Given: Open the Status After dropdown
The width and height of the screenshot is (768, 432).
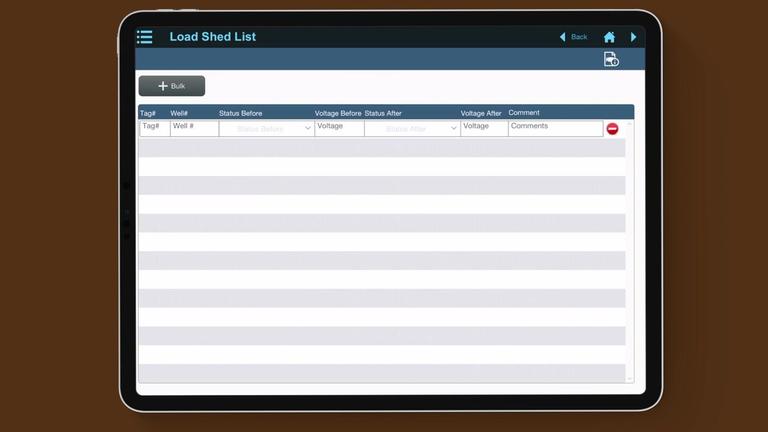Looking at the screenshot, I should tap(412, 128).
